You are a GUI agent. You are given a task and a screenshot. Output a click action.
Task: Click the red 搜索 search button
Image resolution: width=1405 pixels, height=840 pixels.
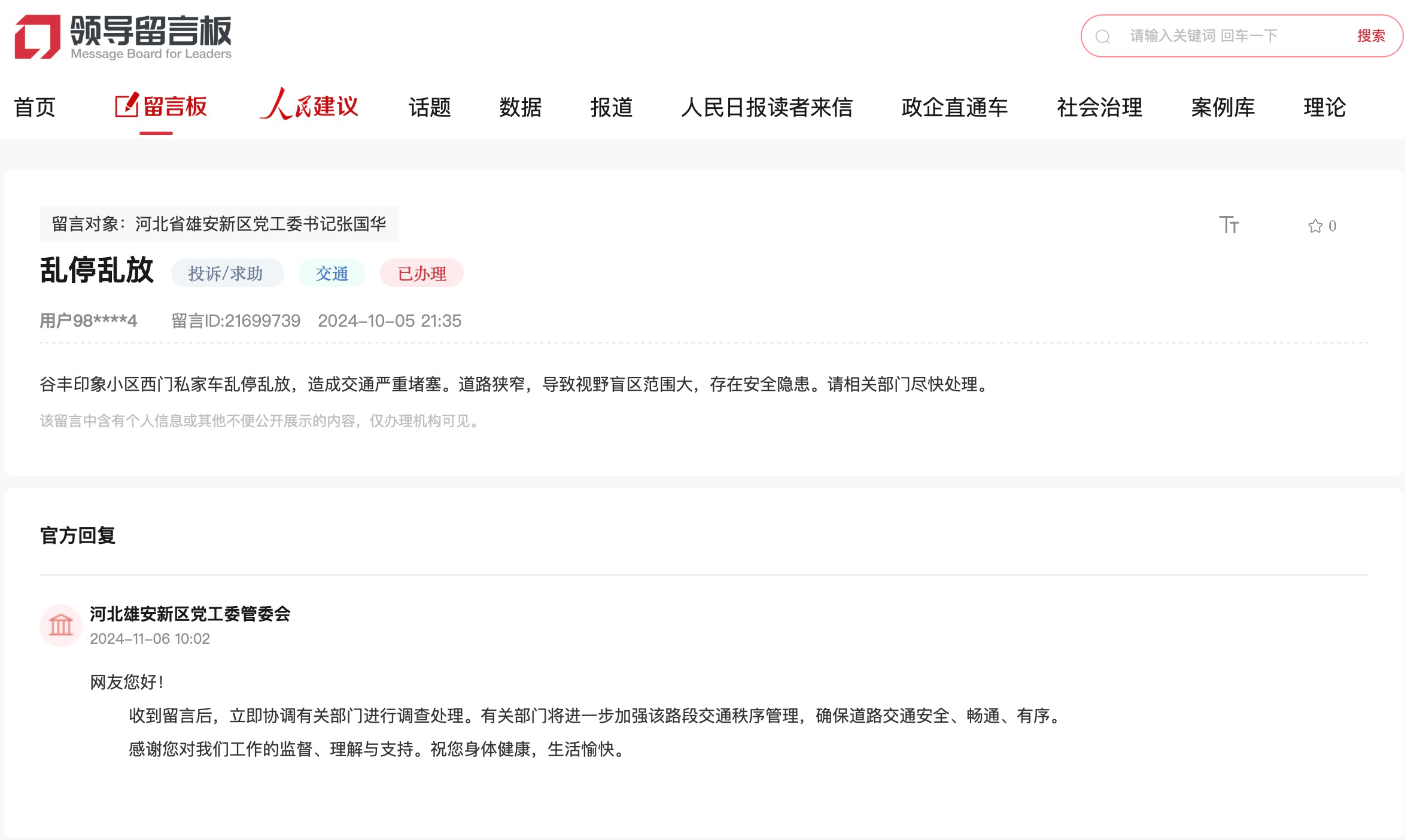[1370, 36]
